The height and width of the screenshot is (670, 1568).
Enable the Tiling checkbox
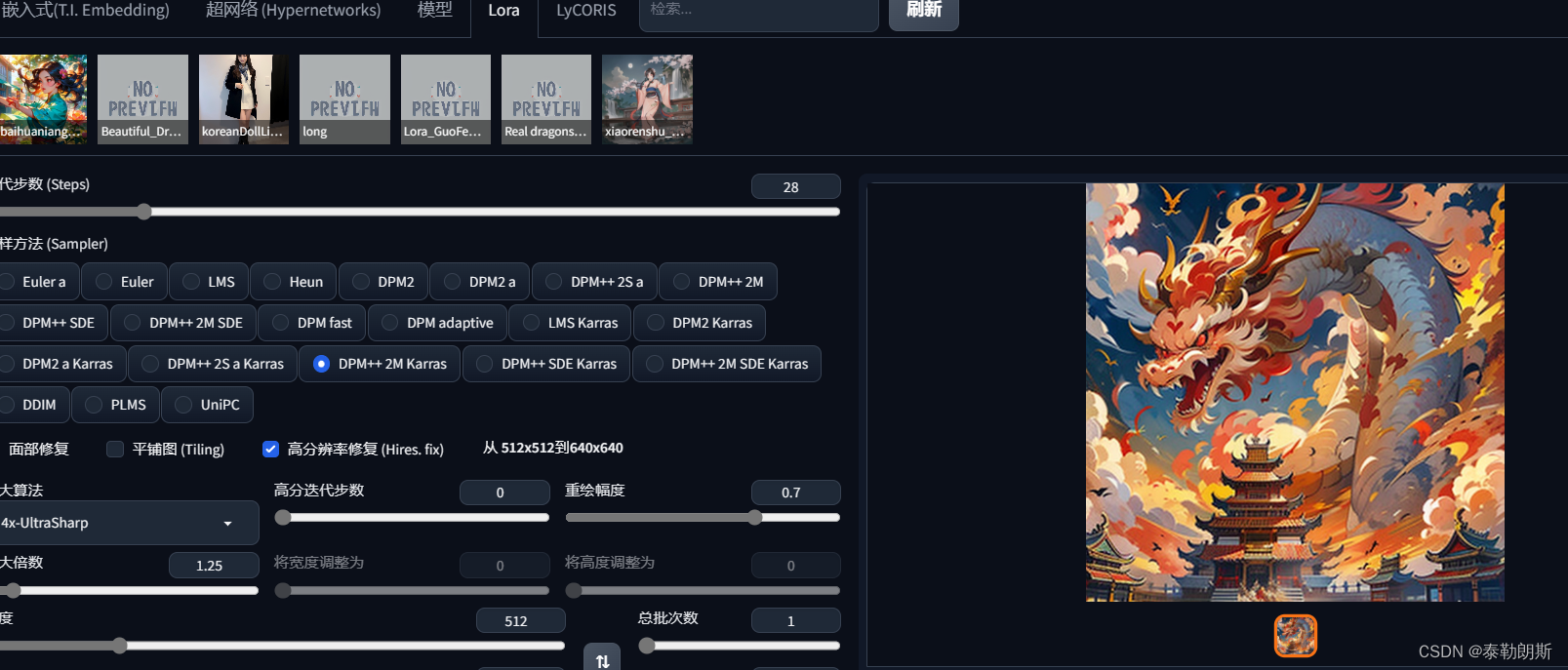click(115, 449)
